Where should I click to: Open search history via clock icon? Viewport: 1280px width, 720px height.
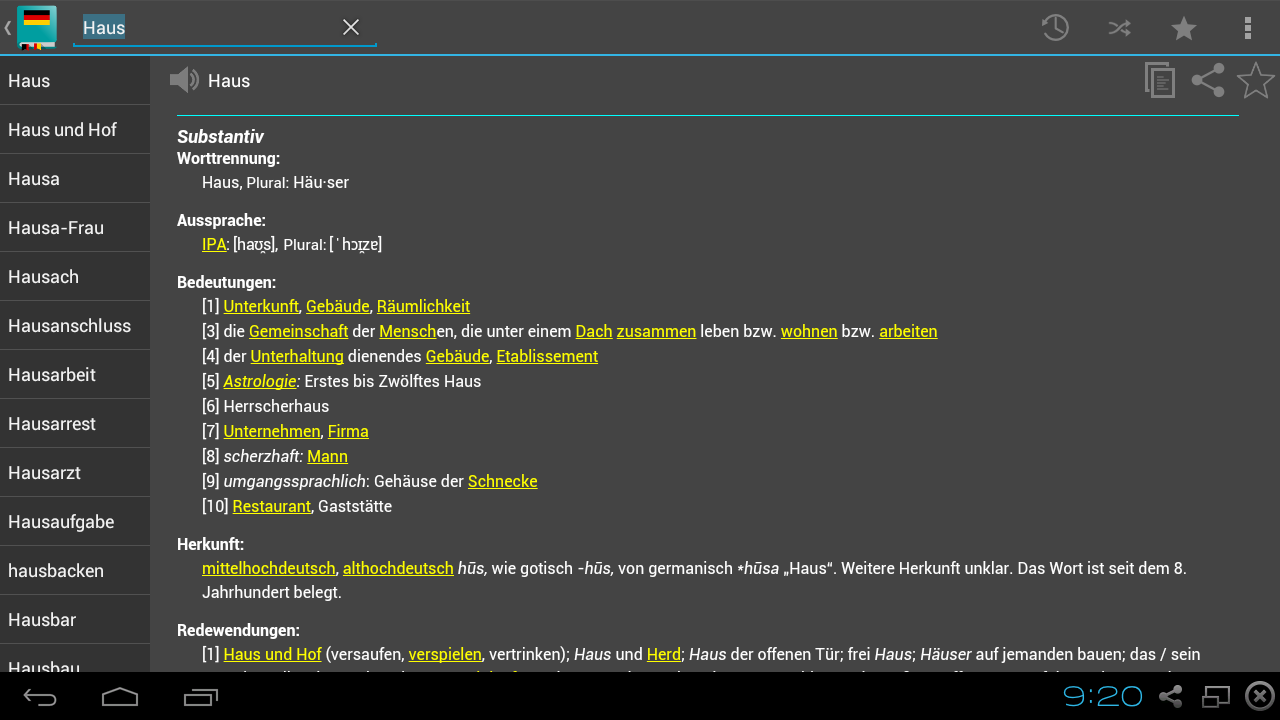click(1054, 27)
